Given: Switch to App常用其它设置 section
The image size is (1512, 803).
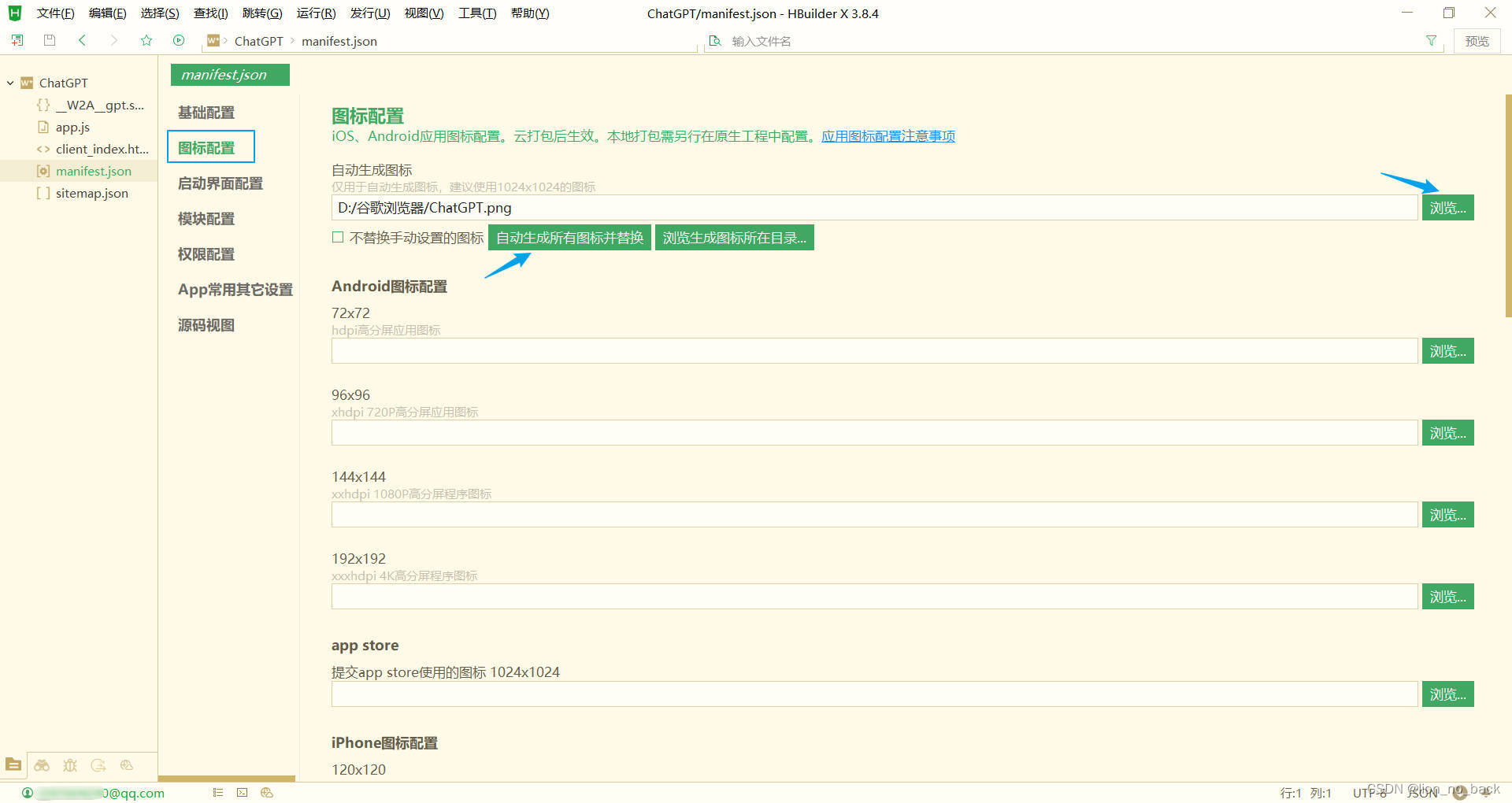Looking at the screenshot, I should tap(235, 290).
